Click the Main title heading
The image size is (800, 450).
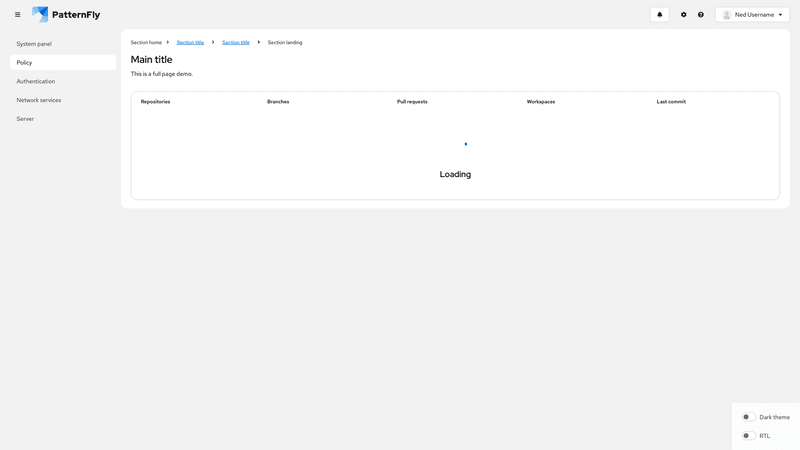152,60
